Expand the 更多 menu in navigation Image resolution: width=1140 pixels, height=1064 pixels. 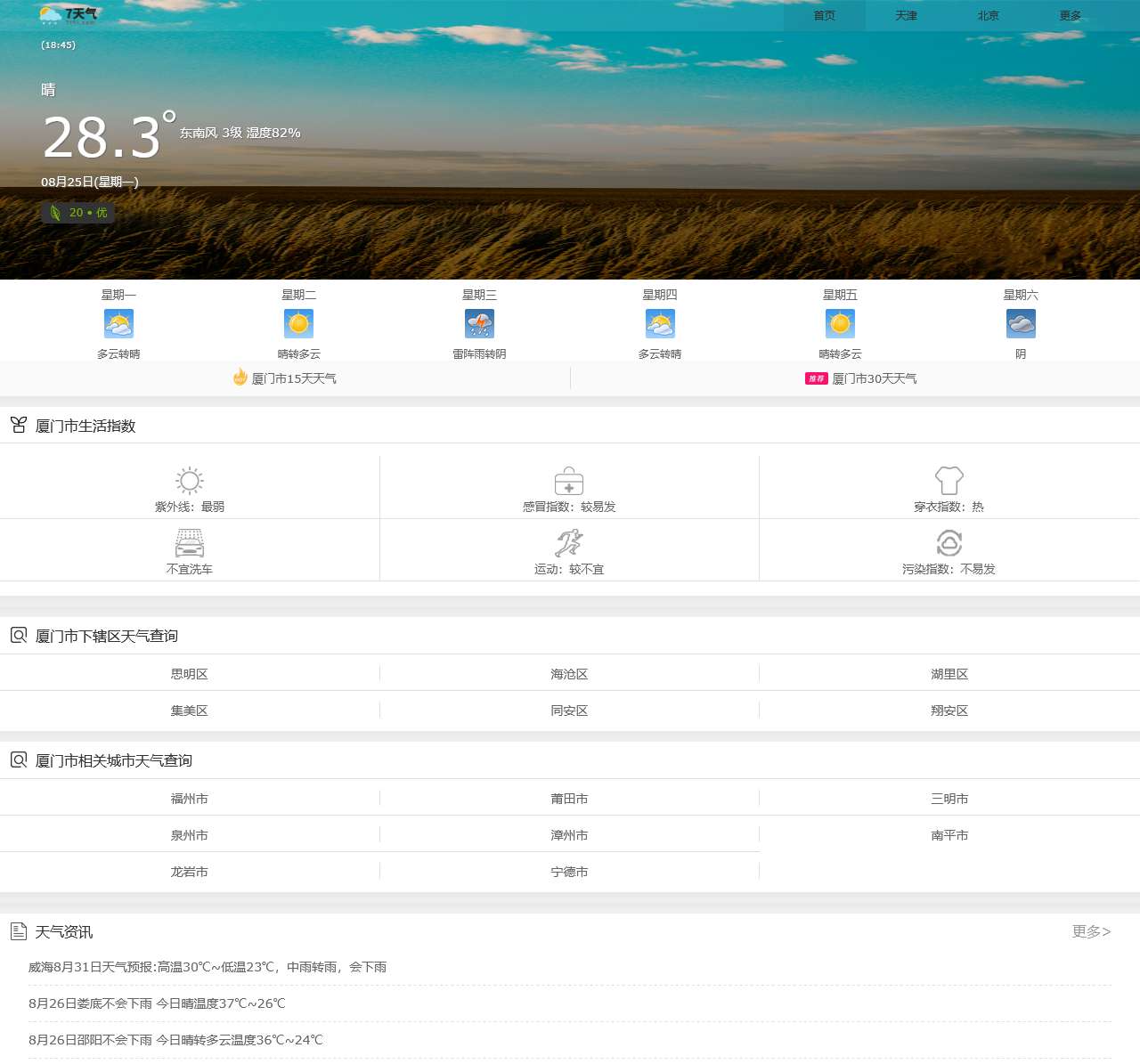click(1071, 16)
